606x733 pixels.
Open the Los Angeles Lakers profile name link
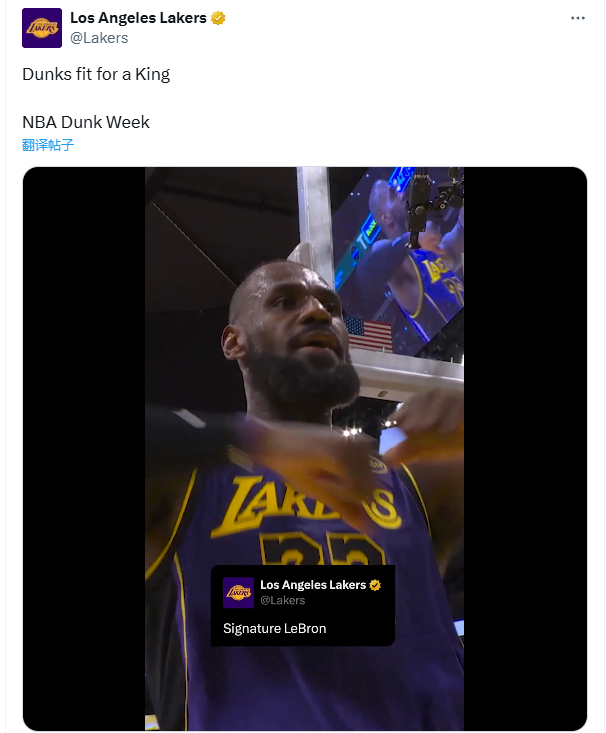[138, 18]
